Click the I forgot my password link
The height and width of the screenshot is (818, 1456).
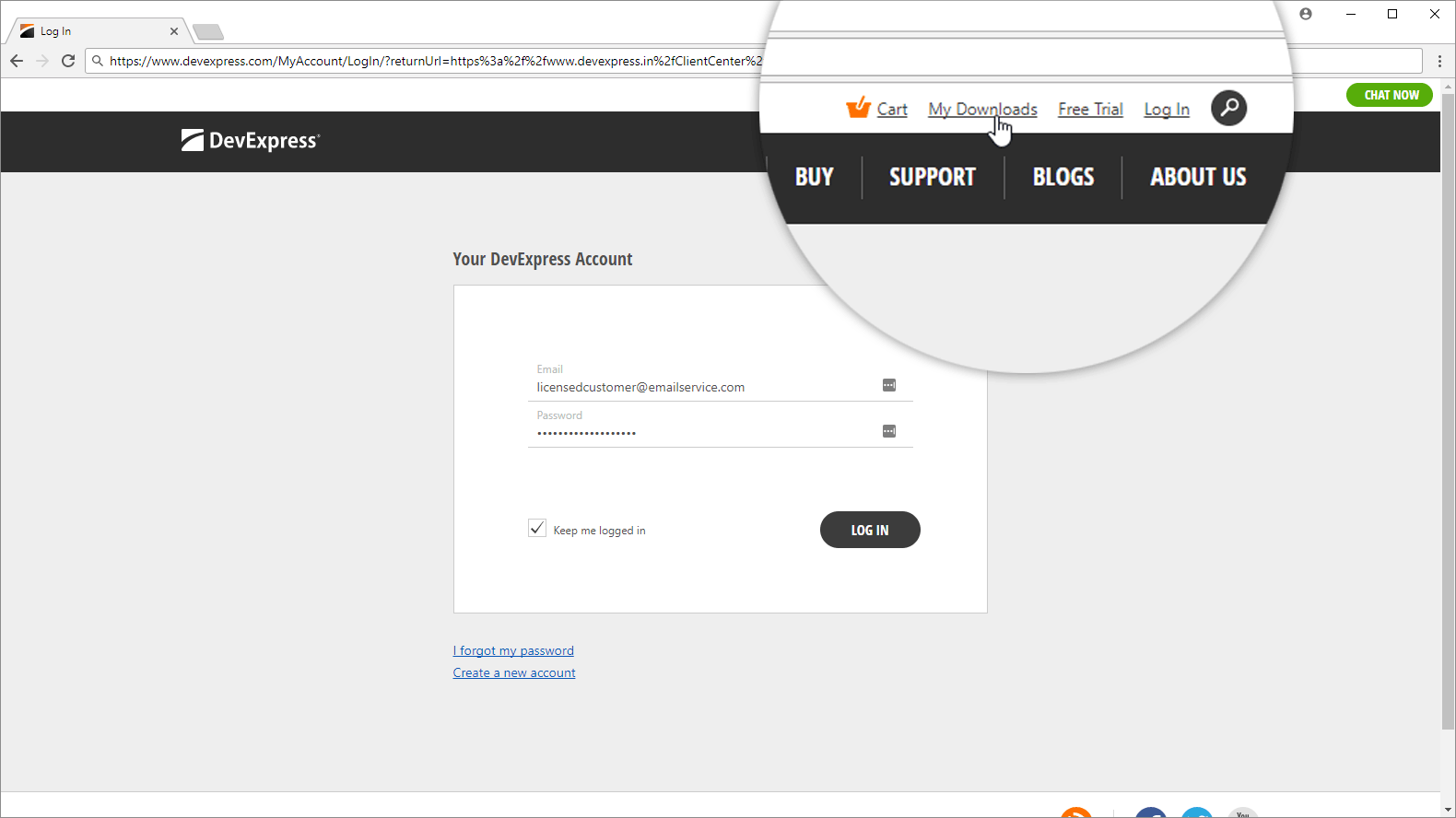click(x=513, y=650)
